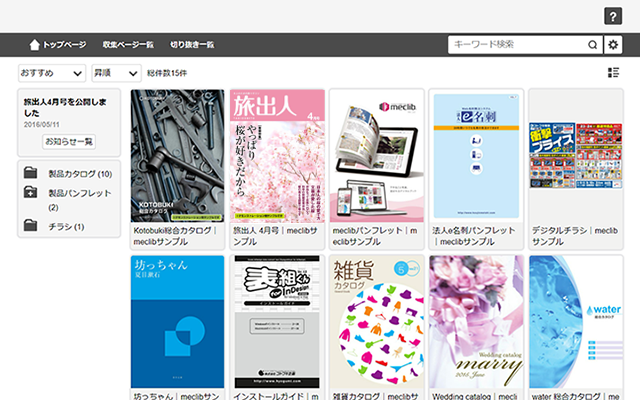The width and height of the screenshot is (640, 400).
Task: Open the 昇順 order dropdown
Action: point(116,73)
